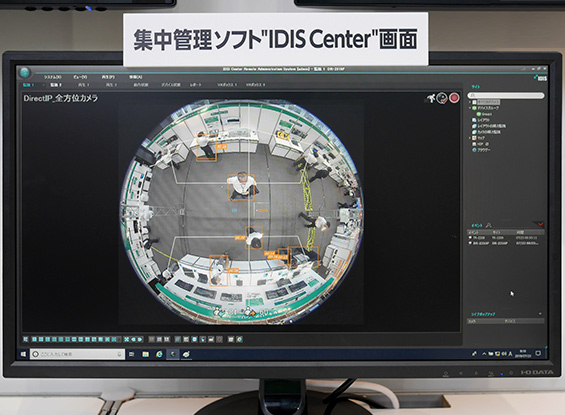
Task: Click the next camera group arrow icon
Action: [x=140, y=339]
